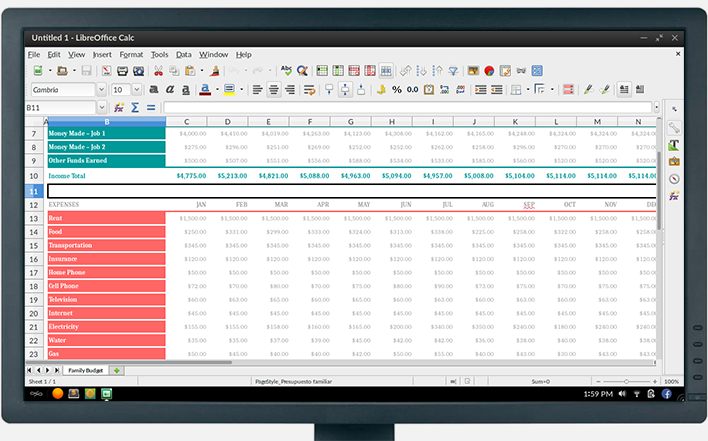Click the Cut scissors icon
Screen dimensions: 708x441
(158, 72)
